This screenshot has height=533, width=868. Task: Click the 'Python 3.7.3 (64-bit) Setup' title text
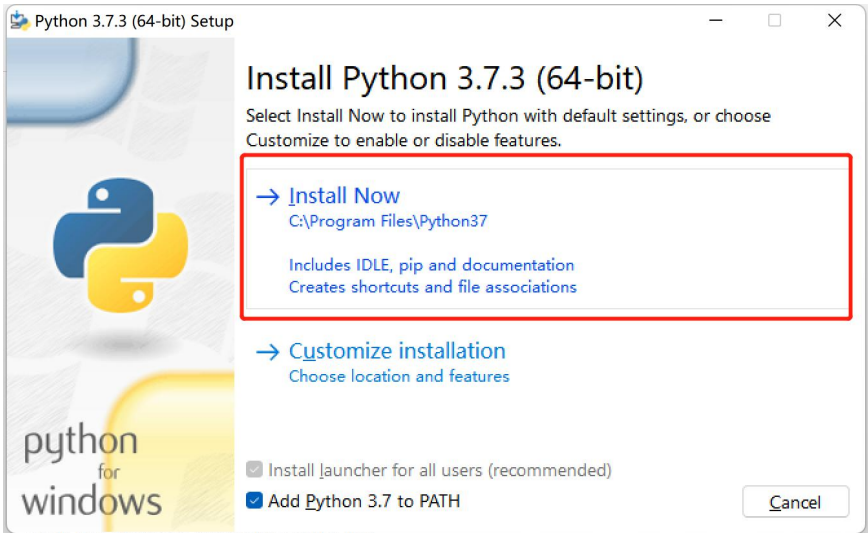[134, 21]
